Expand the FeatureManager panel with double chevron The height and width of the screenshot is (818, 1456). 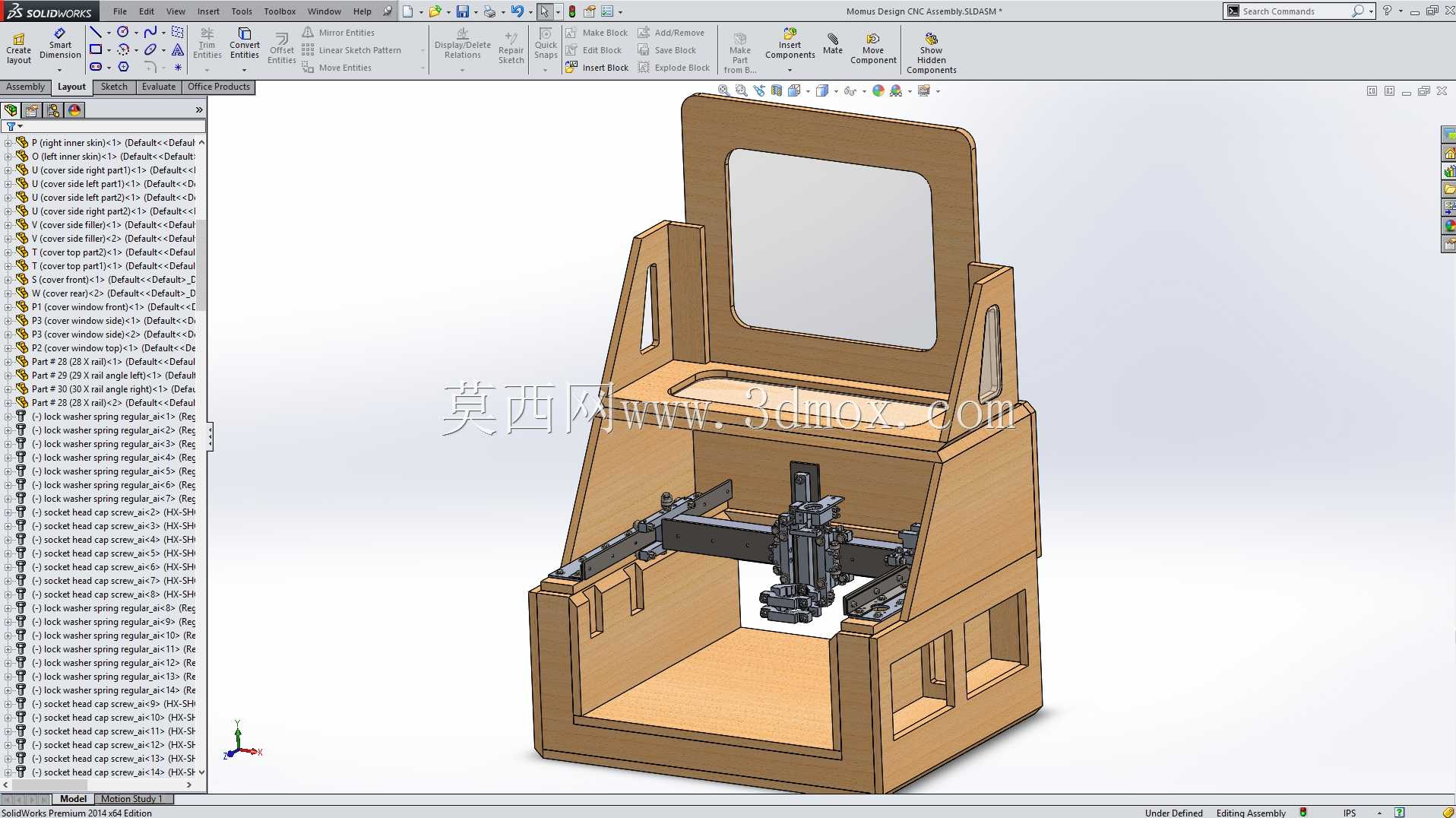coord(199,110)
